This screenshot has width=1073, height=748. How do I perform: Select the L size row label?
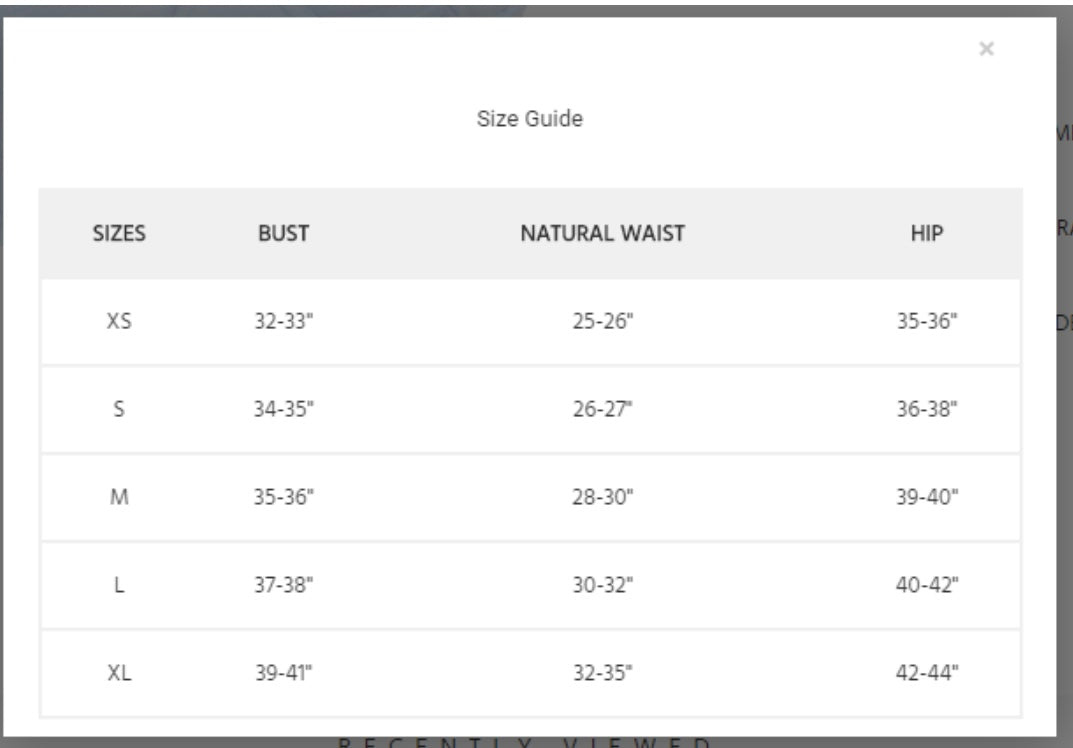pos(119,585)
